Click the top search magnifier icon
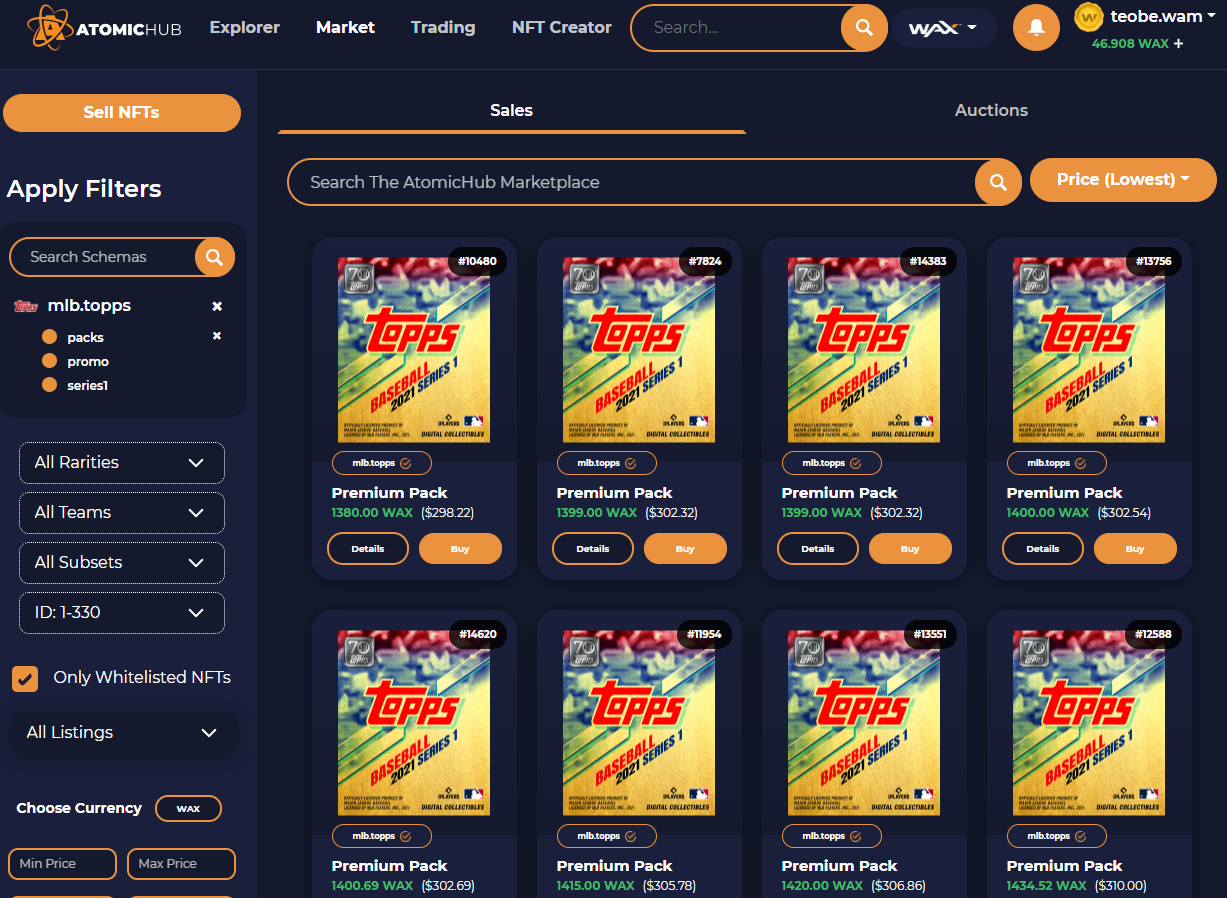This screenshot has height=898, width=1227. (x=864, y=28)
